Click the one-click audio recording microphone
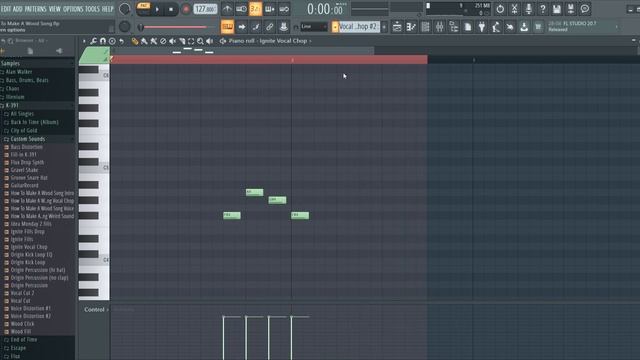Image resolution: width=640 pixels, height=360 pixels. click(529, 9)
